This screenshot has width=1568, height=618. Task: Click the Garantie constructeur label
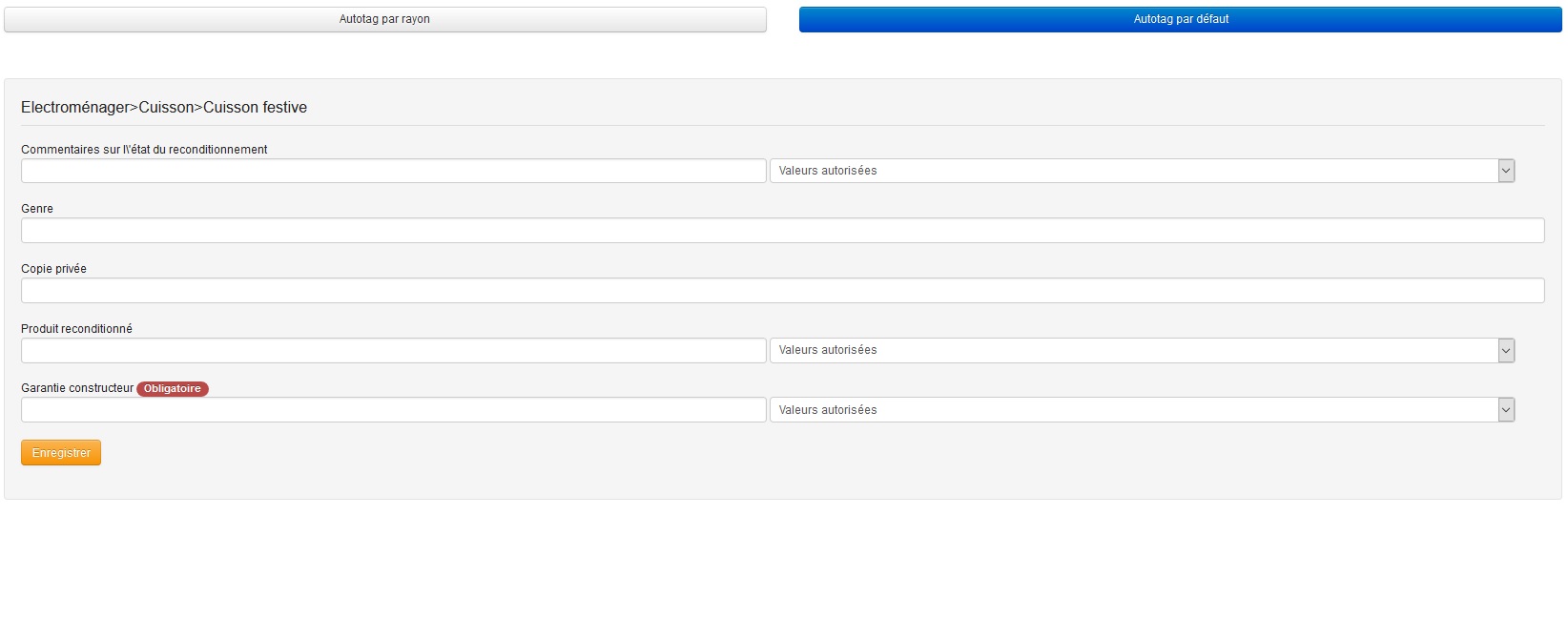coord(77,388)
